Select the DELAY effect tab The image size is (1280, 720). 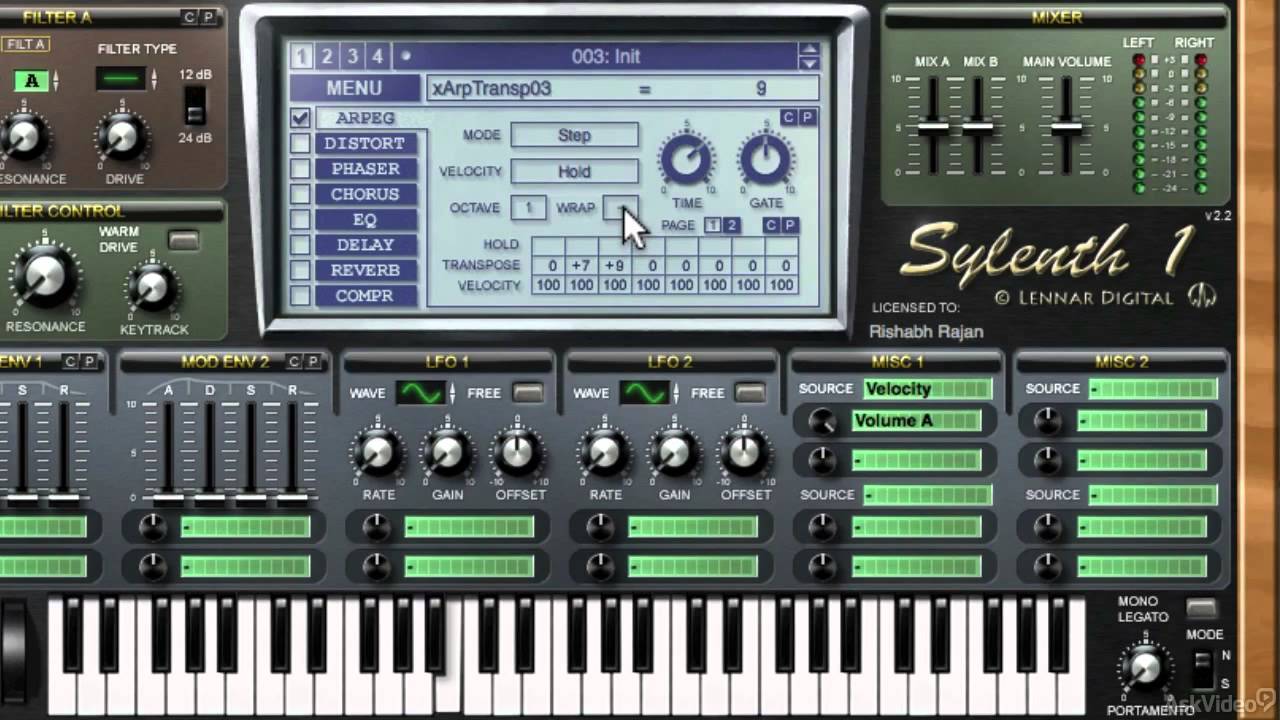pos(366,245)
